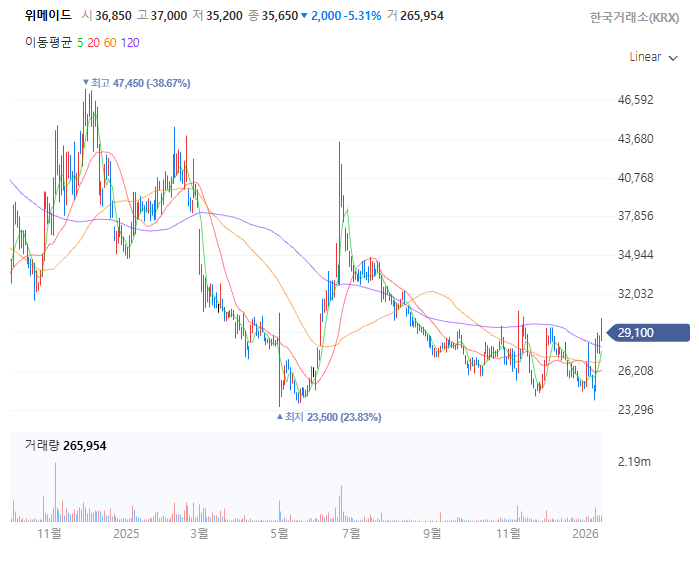699x562 pixels.
Task: Toggle the 60-day moving average line
Action: click(109, 42)
